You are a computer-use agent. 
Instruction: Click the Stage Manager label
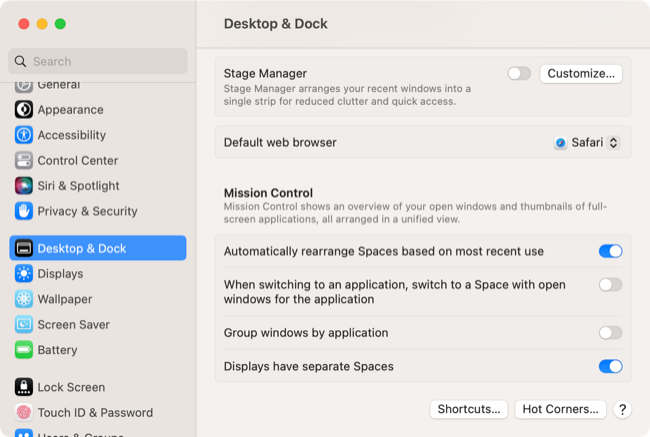[265, 73]
